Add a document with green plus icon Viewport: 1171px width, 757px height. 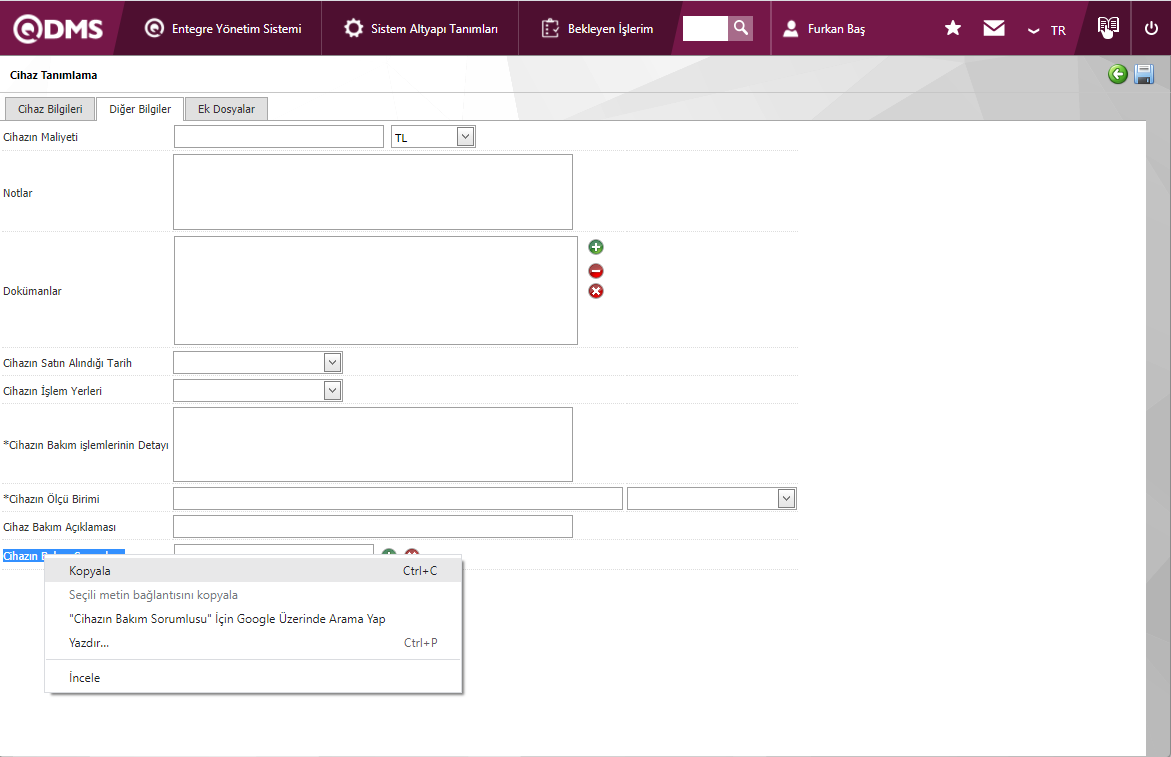pyautogui.click(x=596, y=247)
